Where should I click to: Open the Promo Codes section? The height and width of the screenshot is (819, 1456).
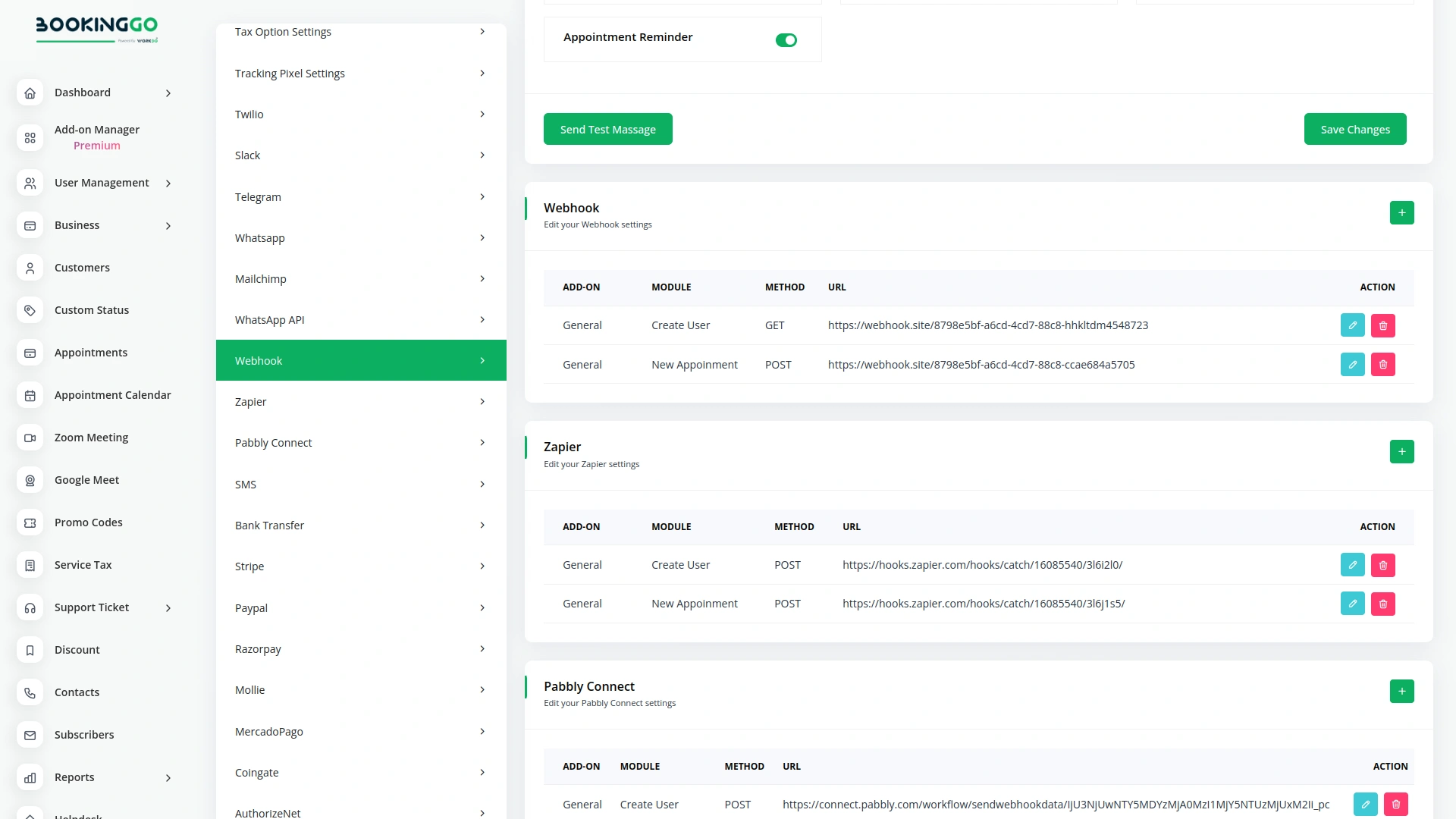point(88,522)
